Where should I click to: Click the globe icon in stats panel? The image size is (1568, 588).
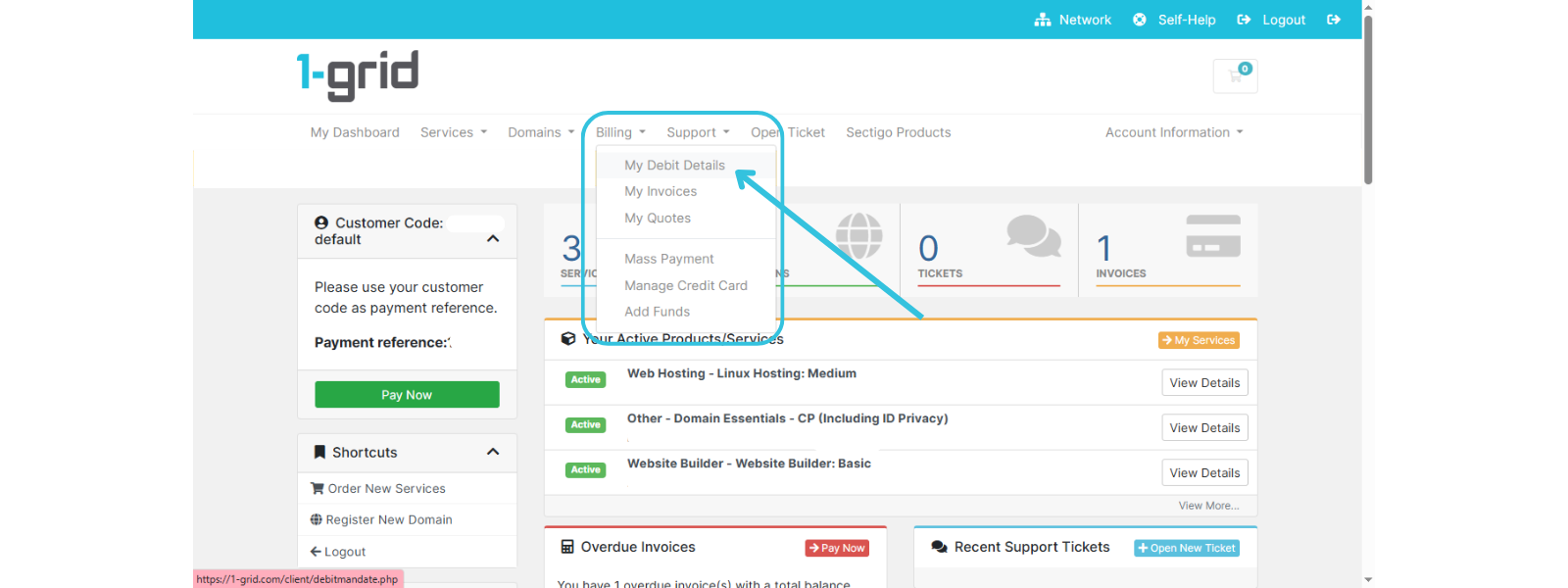(858, 236)
